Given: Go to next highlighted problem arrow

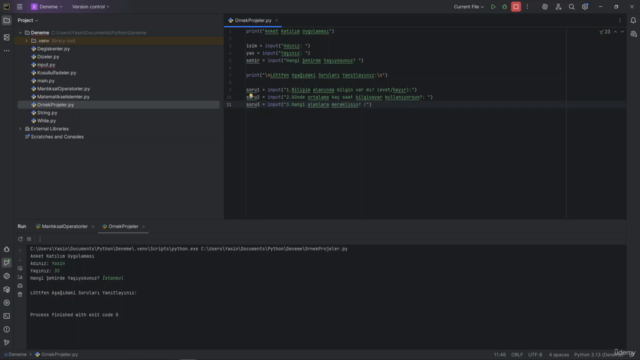Looking at the screenshot, I should 622,32.
